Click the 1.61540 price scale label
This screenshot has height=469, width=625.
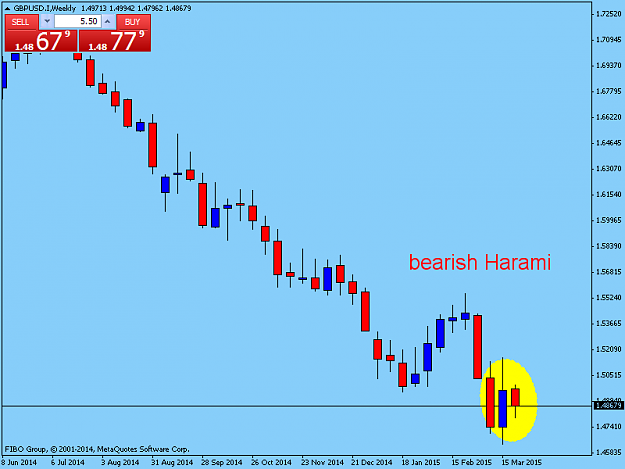pyautogui.click(x=608, y=194)
